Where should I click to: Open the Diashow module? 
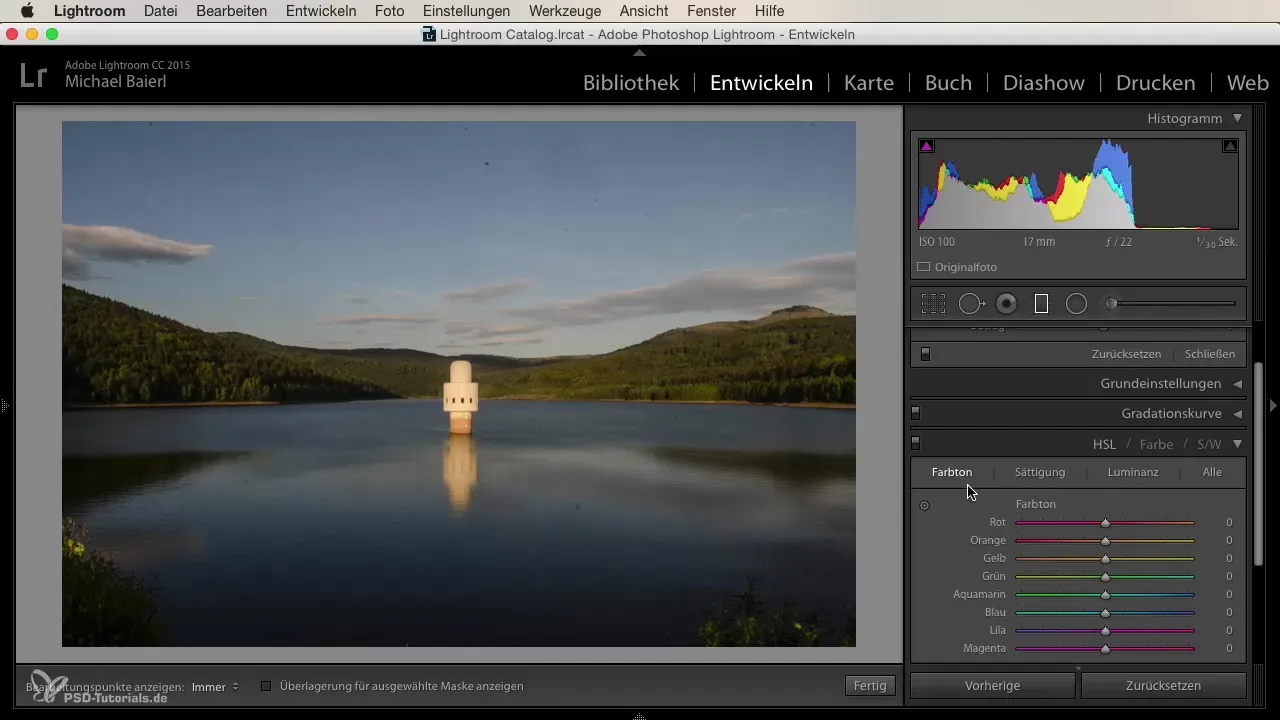1044,83
